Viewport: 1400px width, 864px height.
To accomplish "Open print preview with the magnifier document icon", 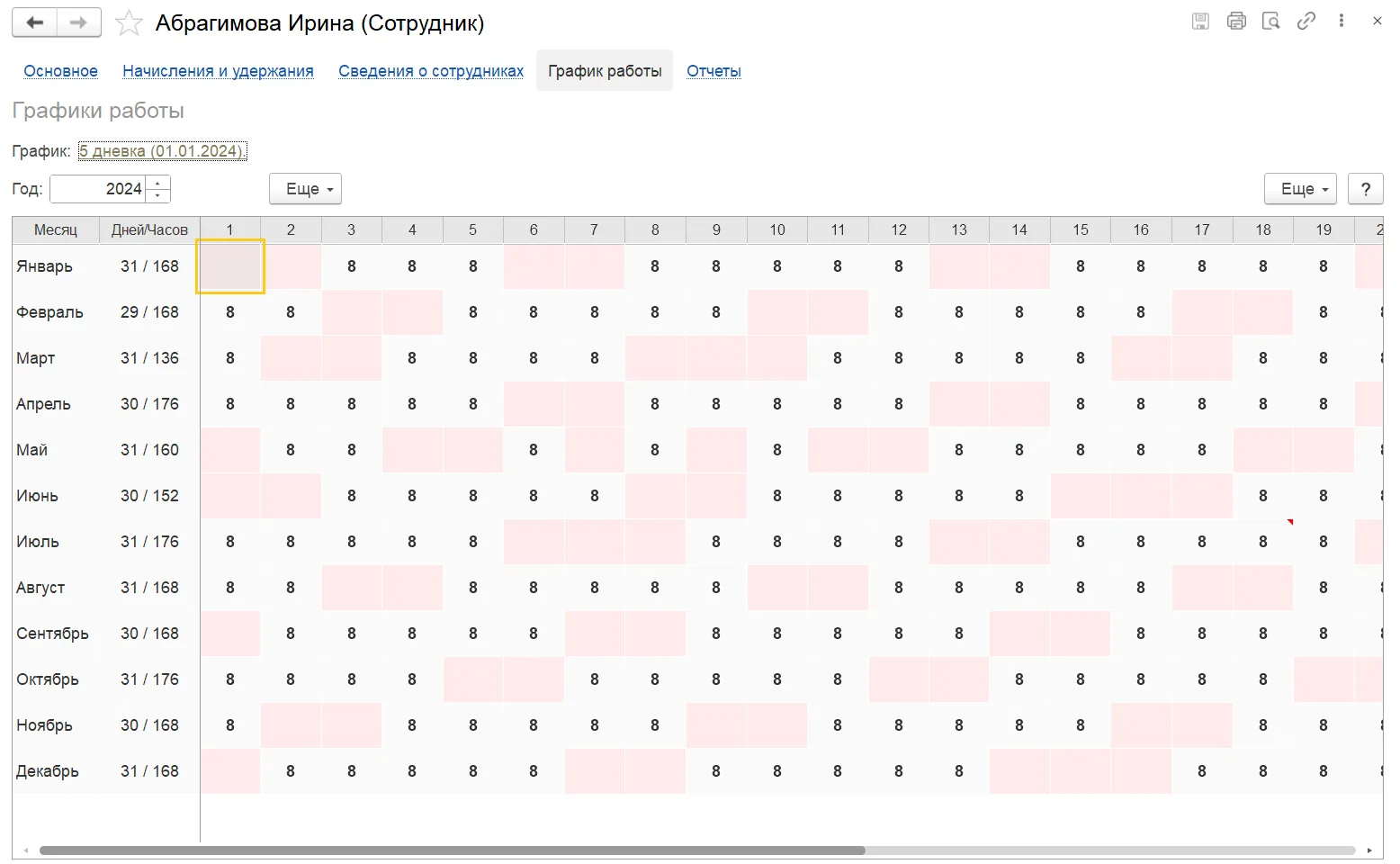I will [x=1271, y=21].
